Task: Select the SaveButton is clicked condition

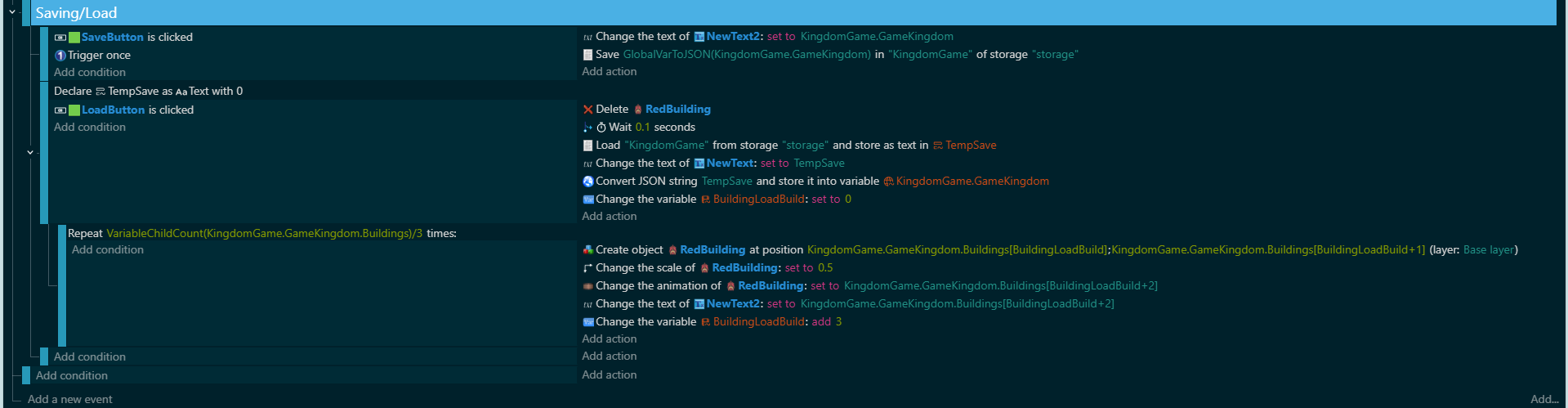Action: click(136, 38)
